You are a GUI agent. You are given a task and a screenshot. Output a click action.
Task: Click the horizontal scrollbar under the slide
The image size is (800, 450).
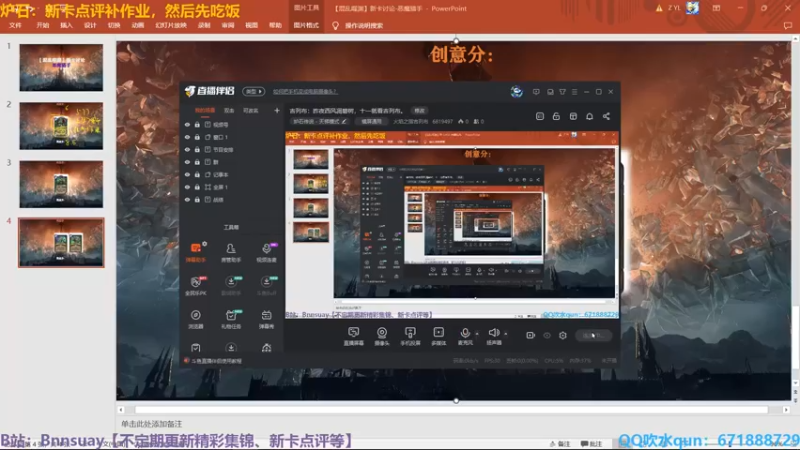click(x=452, y=410)
